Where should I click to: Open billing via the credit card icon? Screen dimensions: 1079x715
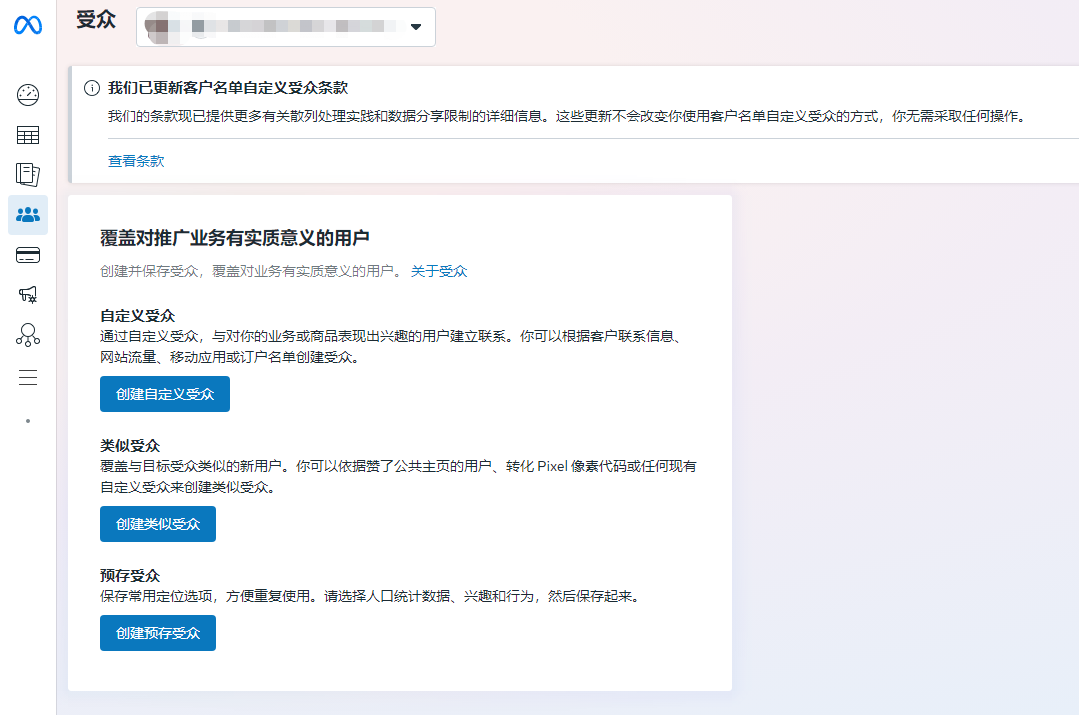coord(27,255)
